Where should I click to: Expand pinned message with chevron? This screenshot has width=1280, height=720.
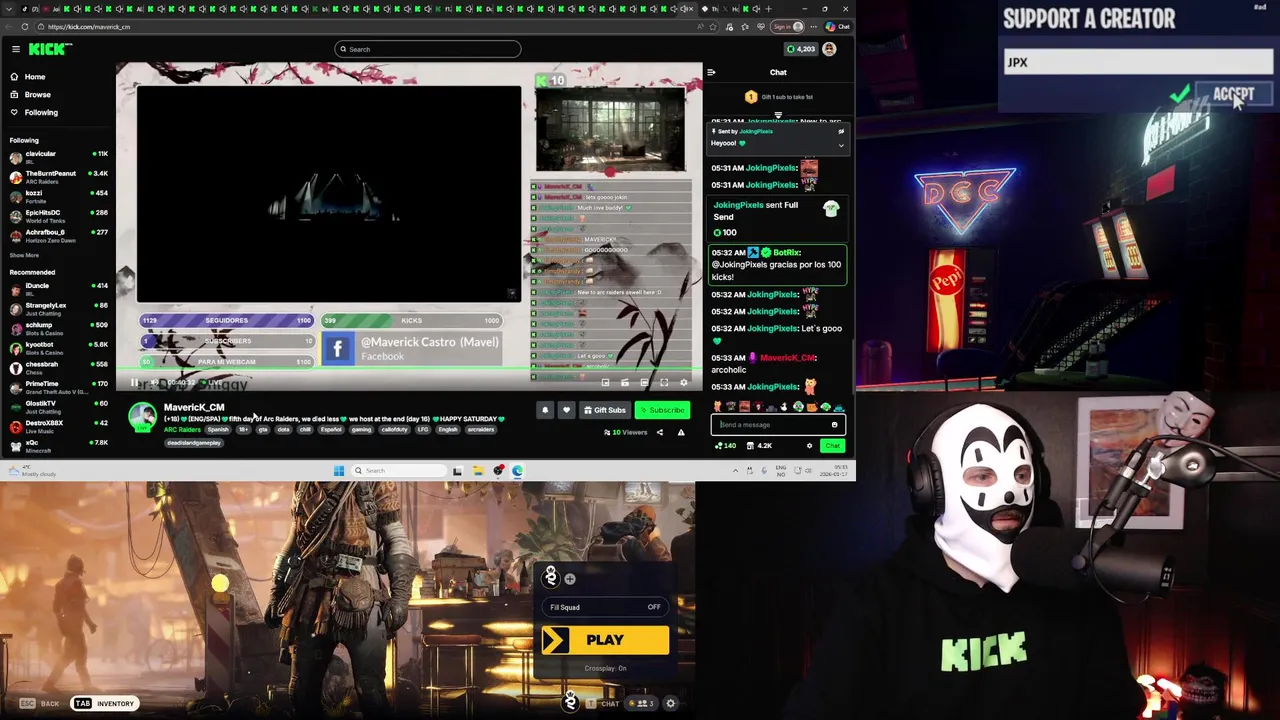841,145
